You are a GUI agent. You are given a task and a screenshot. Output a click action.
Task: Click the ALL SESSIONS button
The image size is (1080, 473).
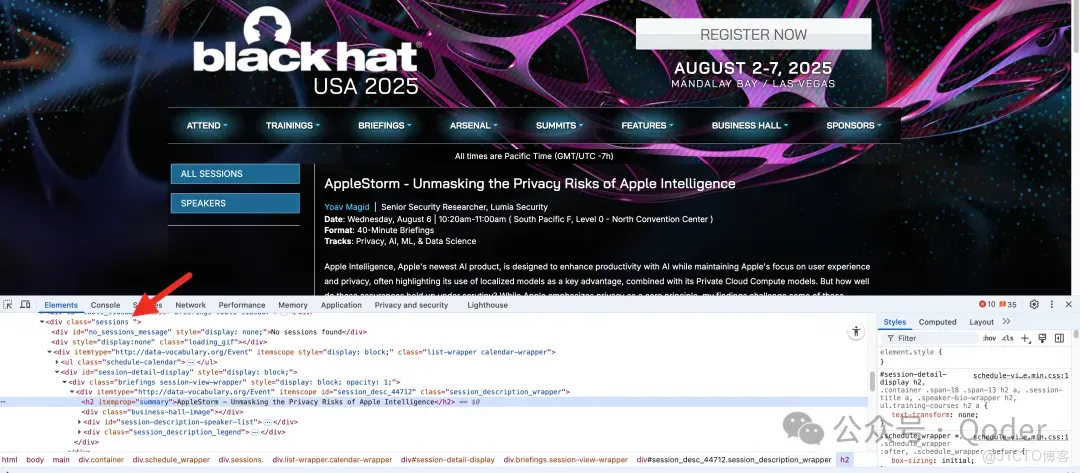tap(235, 174)
